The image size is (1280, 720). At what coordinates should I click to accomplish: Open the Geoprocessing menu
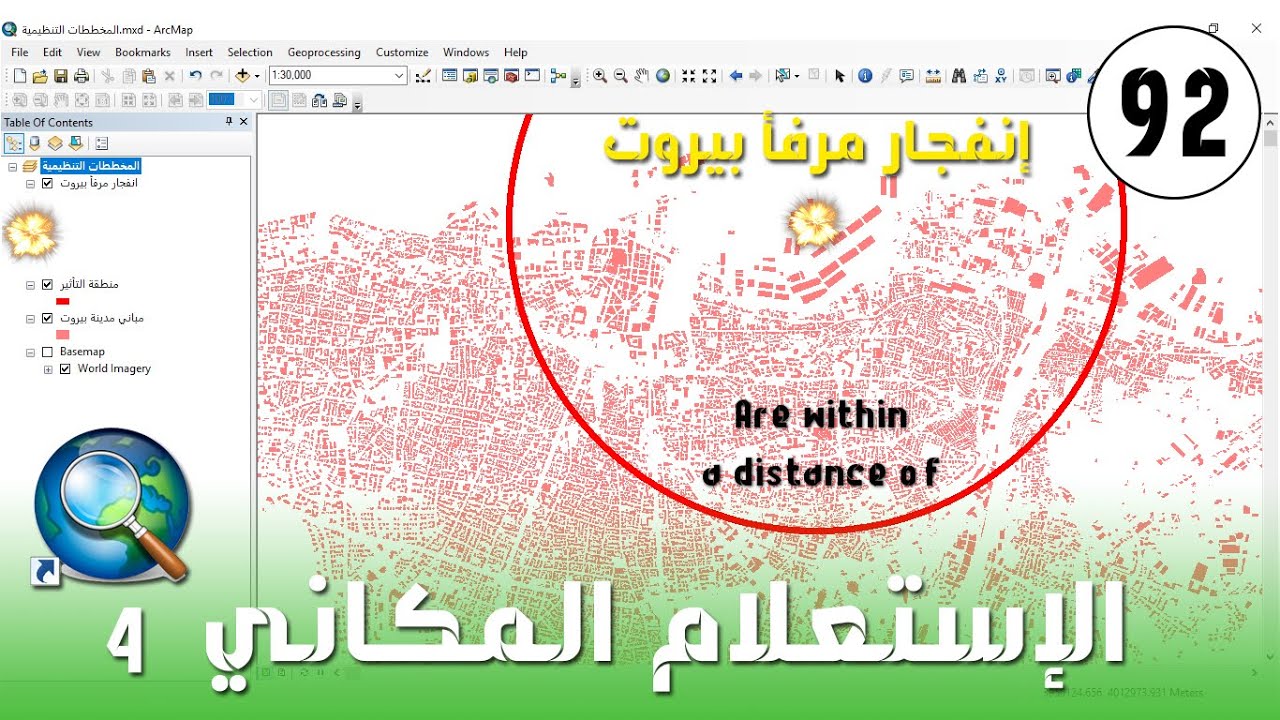324,52
